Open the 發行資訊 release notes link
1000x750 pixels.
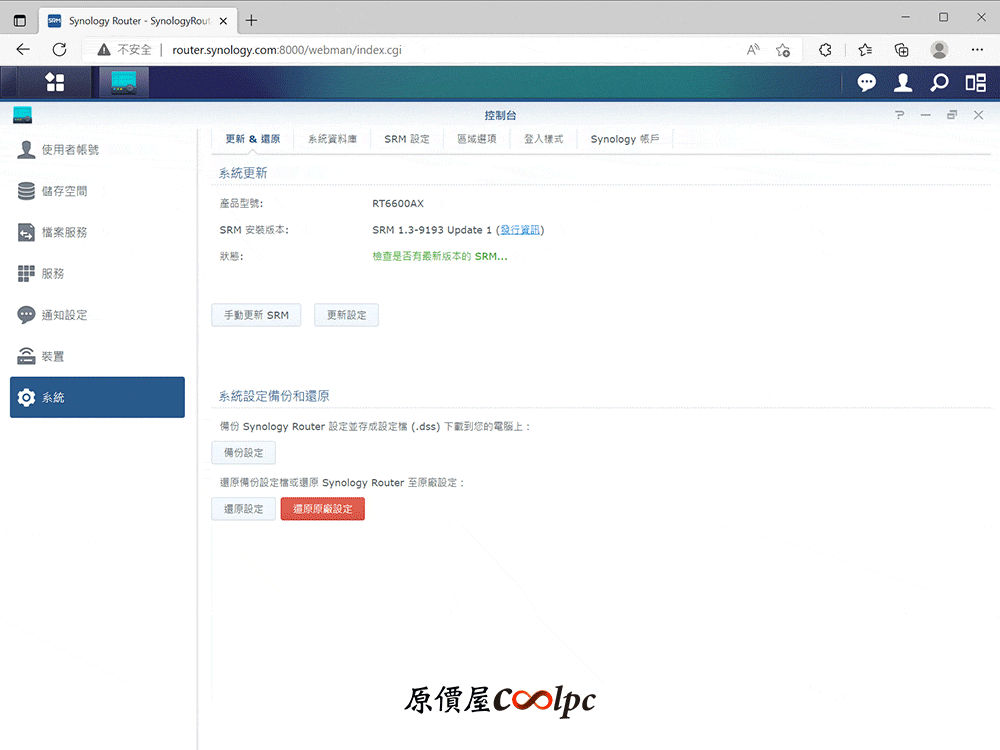pyautogui.click(x=520, y=230)
